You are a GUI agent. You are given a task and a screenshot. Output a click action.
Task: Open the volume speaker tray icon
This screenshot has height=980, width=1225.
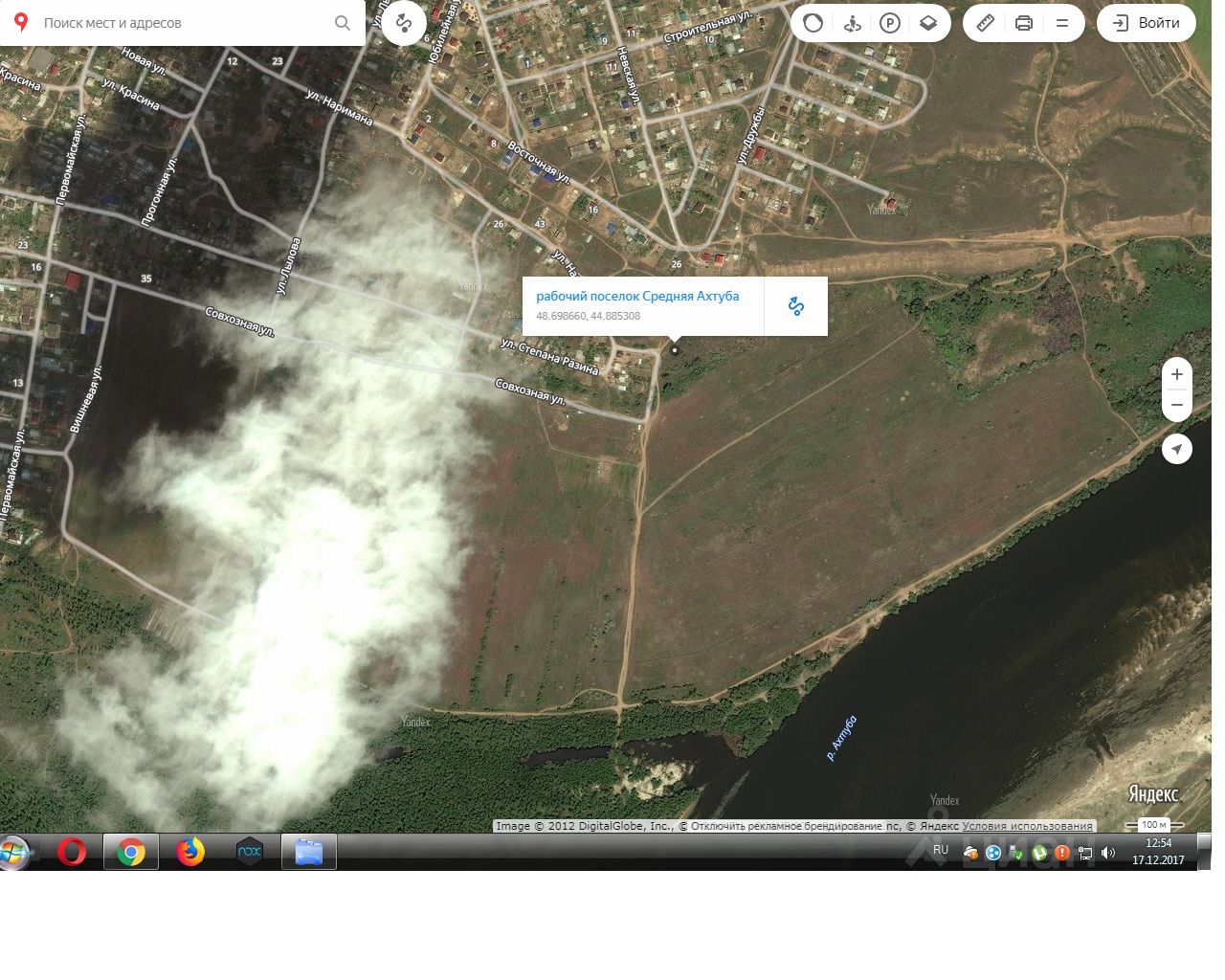click(x=1108, y=853)
